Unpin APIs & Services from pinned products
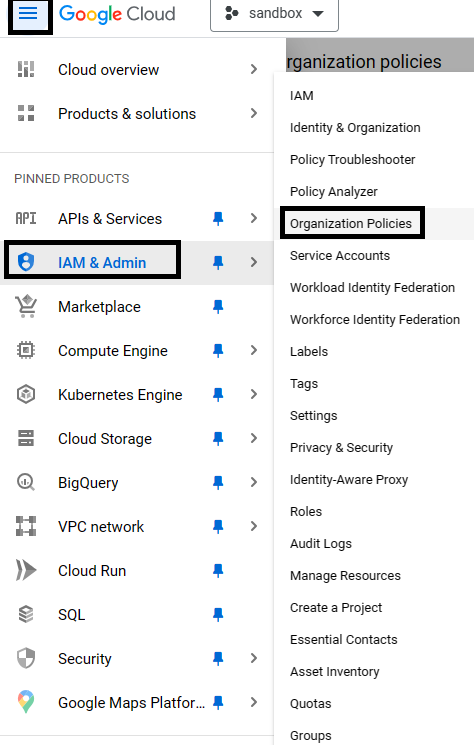The image size is (474, 745). tap(218, 219)
